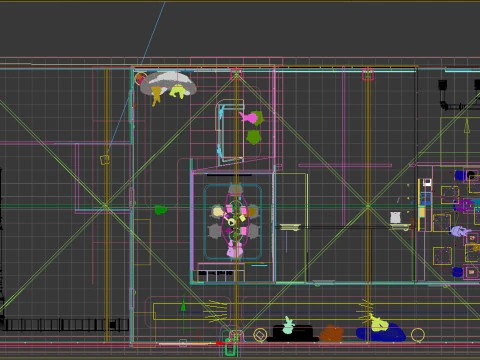480x360 pixels.
Task: Select the yellow square helper on blue line
Action: (105, 159)
